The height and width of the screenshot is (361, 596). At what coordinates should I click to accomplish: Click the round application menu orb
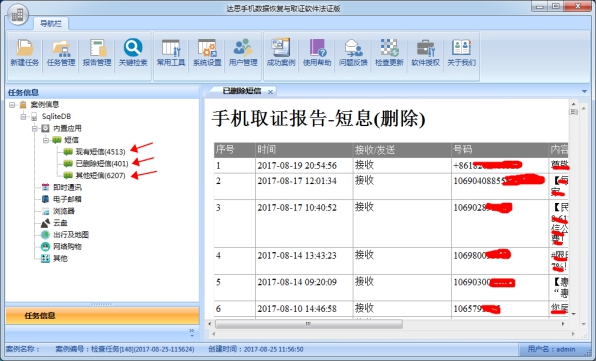click(17, 15)
